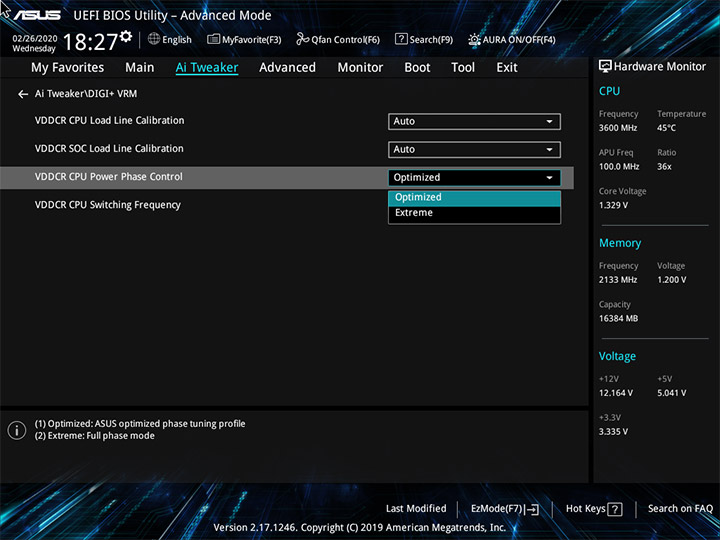Click the Memory voltage value 1.200 V
The image size is (720, 540).
pyautogui.click(x=672, y=280)
